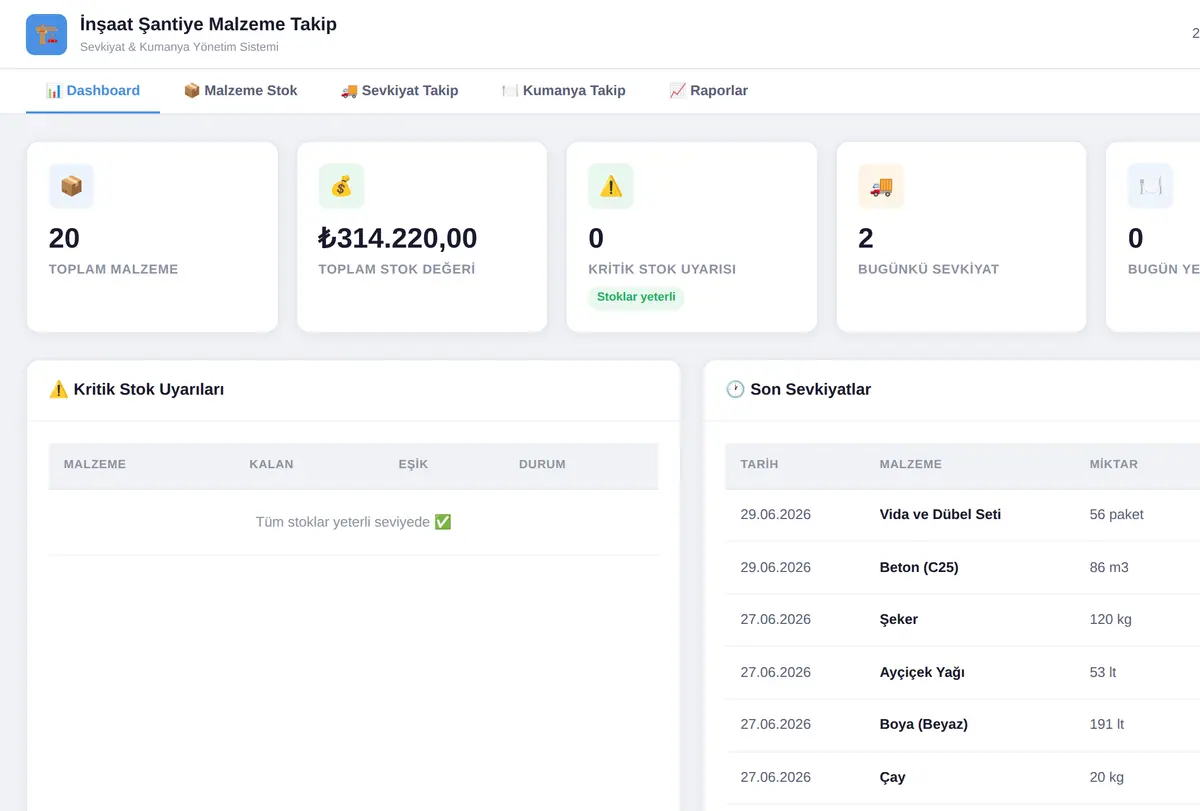Click the Stoklar yeterli status badge
The height and width of the screenshot is (811, 1200).
(x=636, y=297)
